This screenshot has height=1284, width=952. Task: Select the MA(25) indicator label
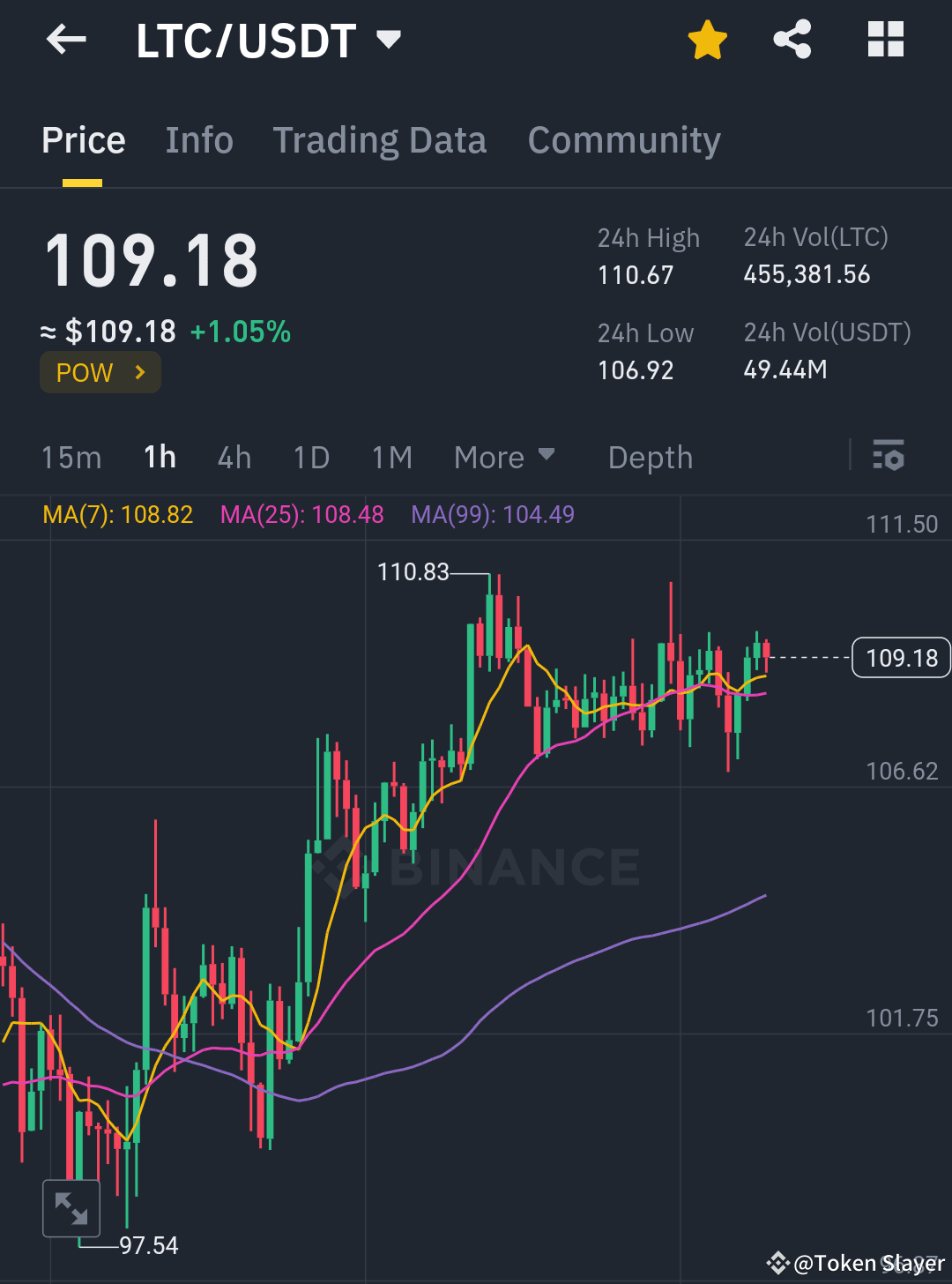point(301,514)
